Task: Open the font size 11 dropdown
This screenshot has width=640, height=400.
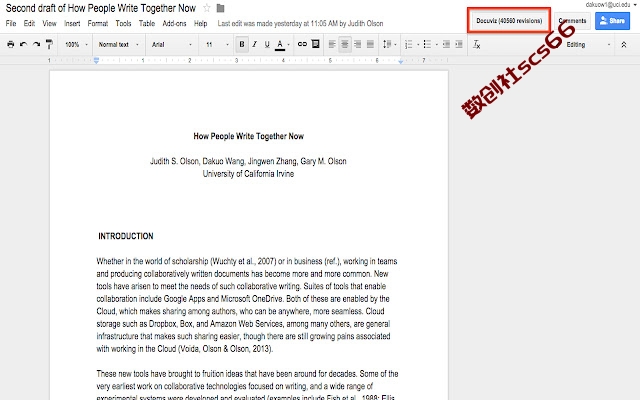Action: pos(217,44)
